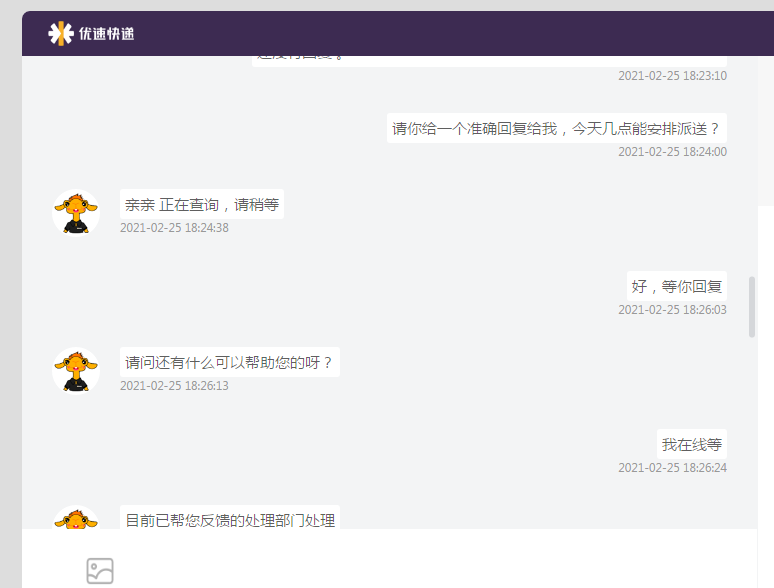Click message 请你给一个准确回复给我，今天几点能安排派送？
The width and height of the screenshot is (774, 588).
556,128
